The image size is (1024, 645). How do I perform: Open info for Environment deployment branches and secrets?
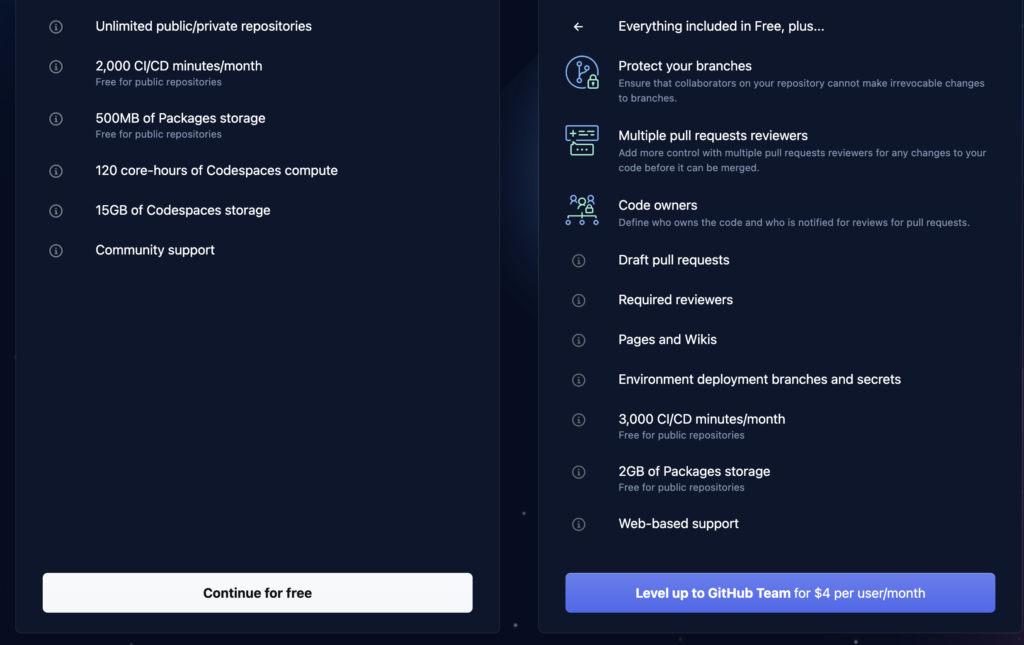coord(579,380)
